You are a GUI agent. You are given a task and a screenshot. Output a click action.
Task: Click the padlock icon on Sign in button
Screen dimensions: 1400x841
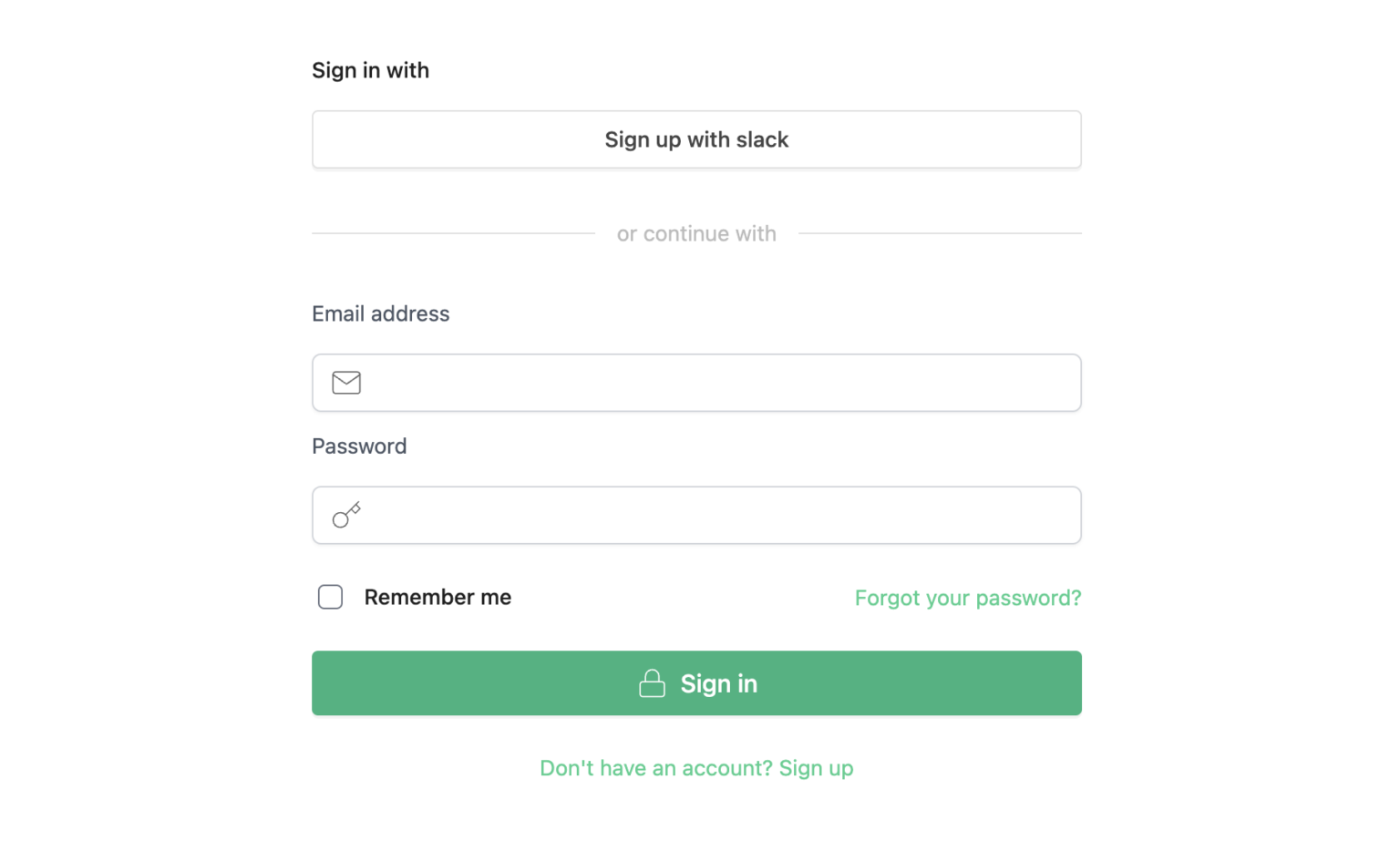pos(652,683)
